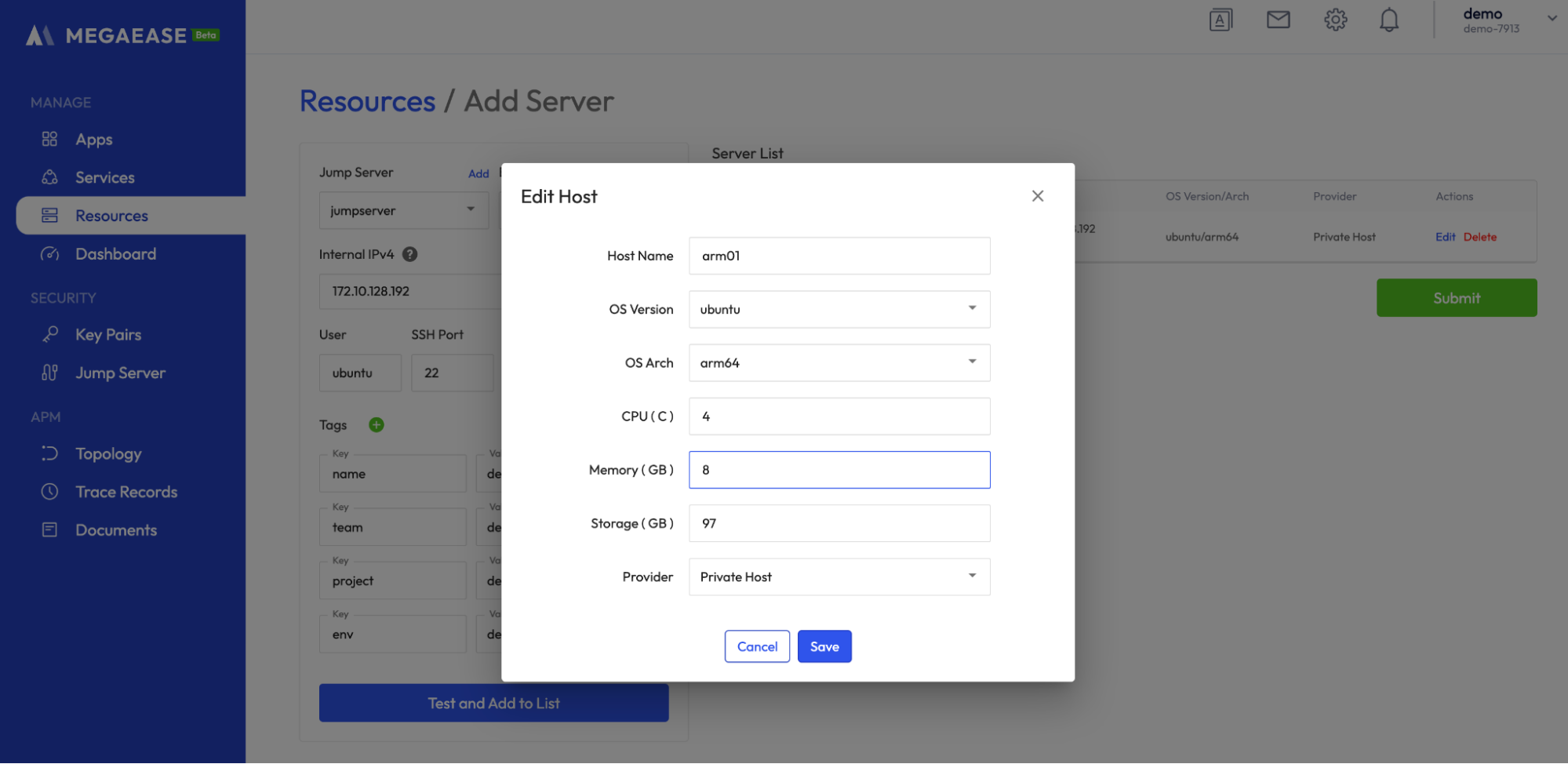Click the Delete link in Server List

tap(1479, 237)
